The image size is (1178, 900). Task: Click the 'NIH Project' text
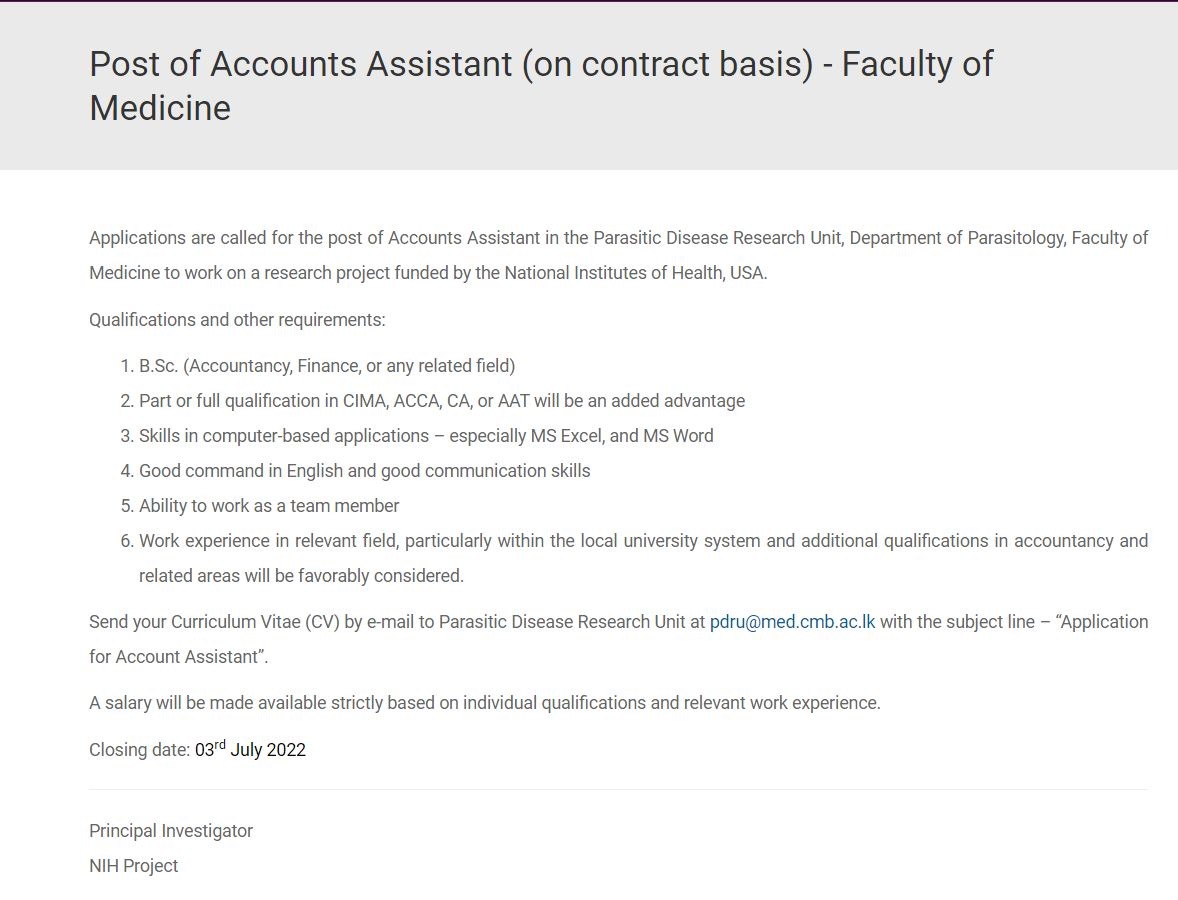[x=133, y=866]
